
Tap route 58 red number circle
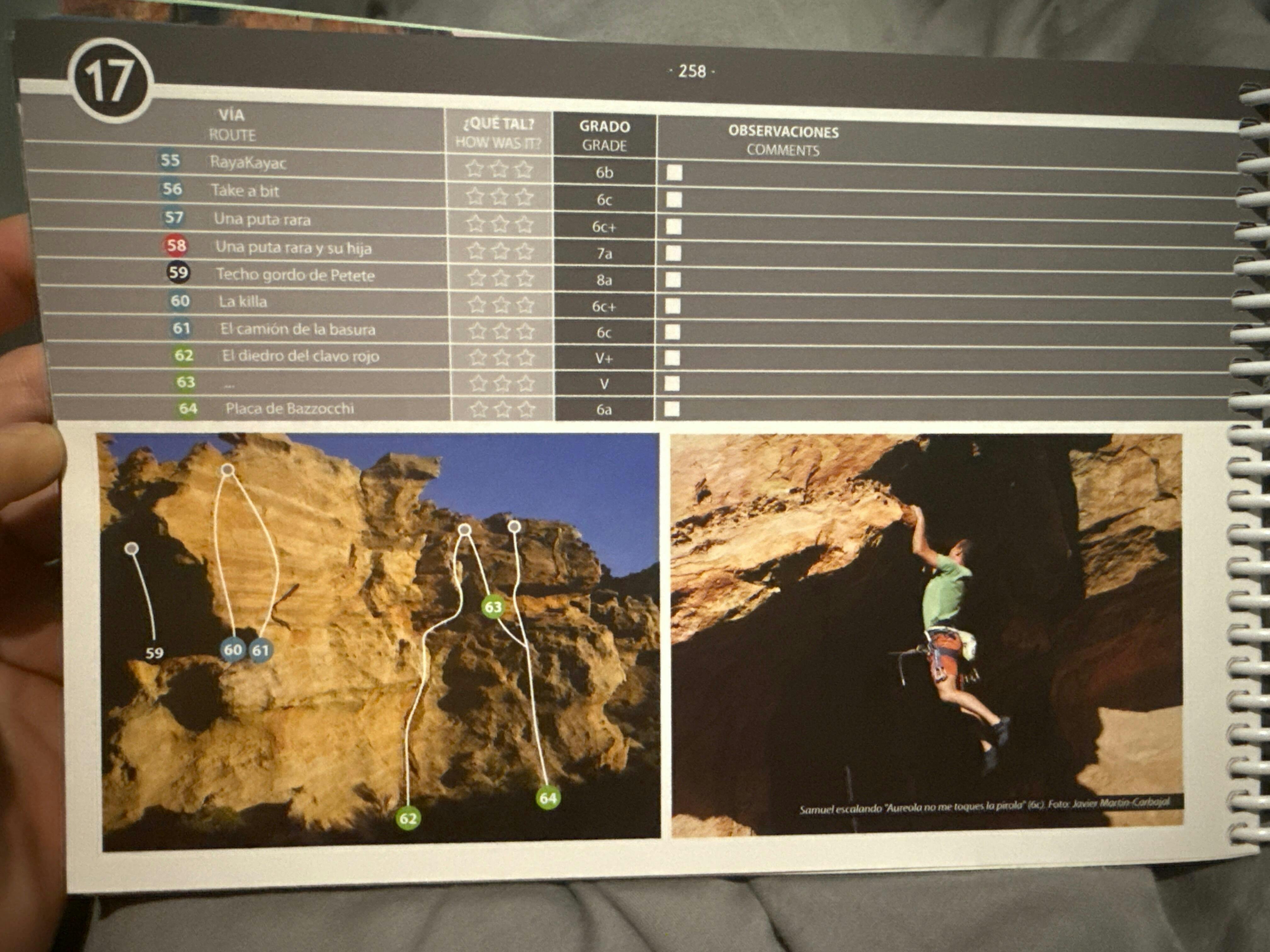(x=176, y=246)
